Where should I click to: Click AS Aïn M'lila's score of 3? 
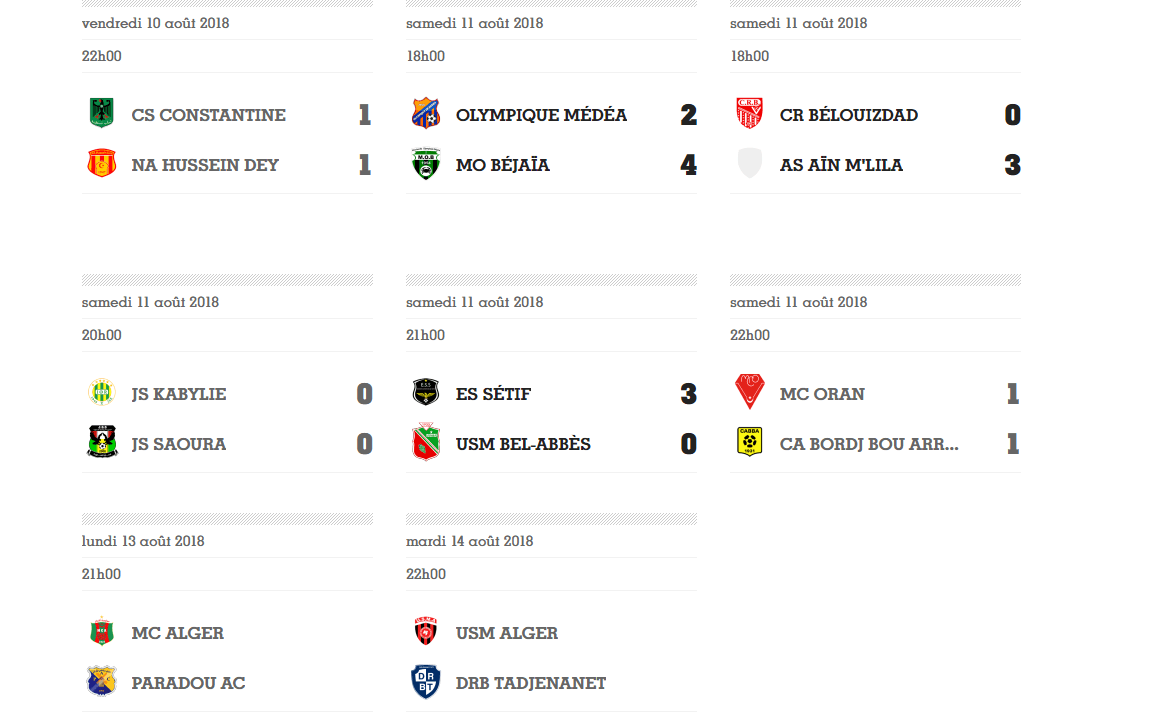(x=1012, y=165)
